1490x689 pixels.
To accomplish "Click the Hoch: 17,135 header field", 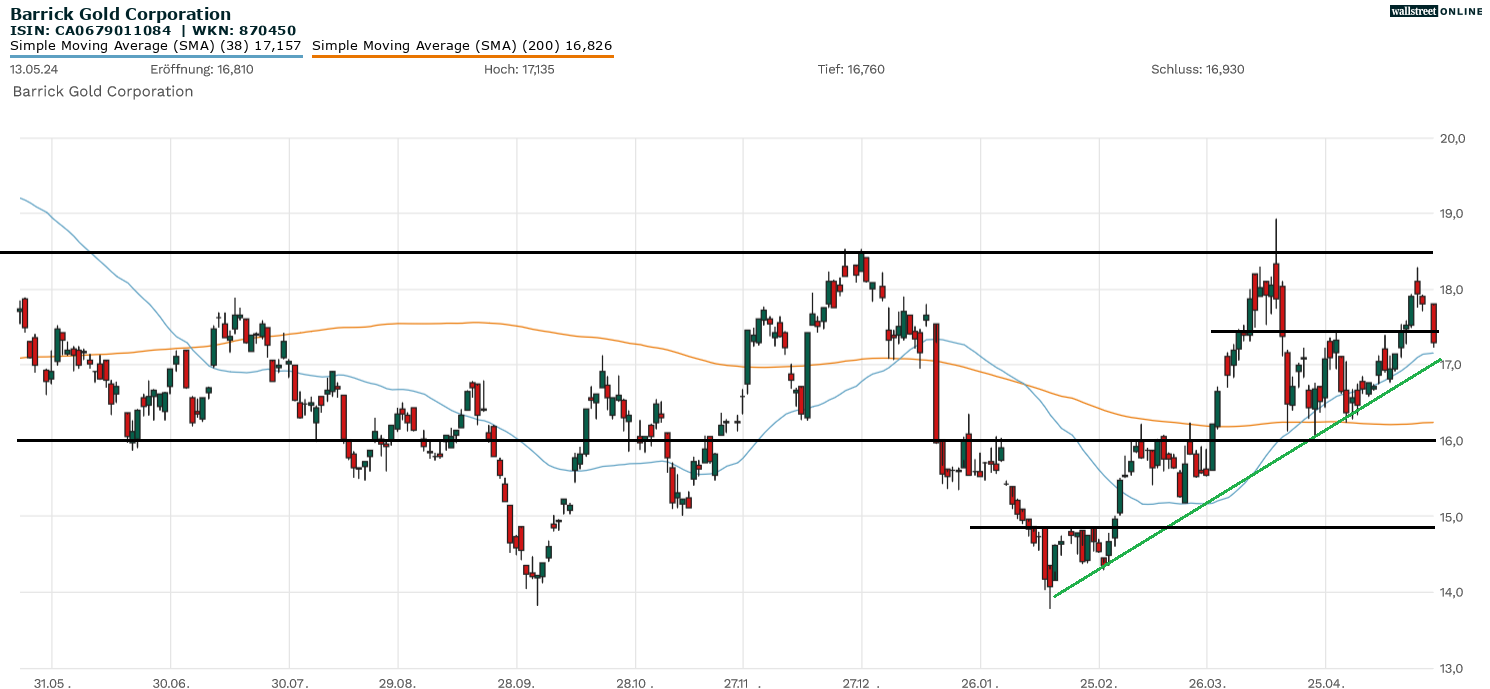I will click(x=521, y=70).
